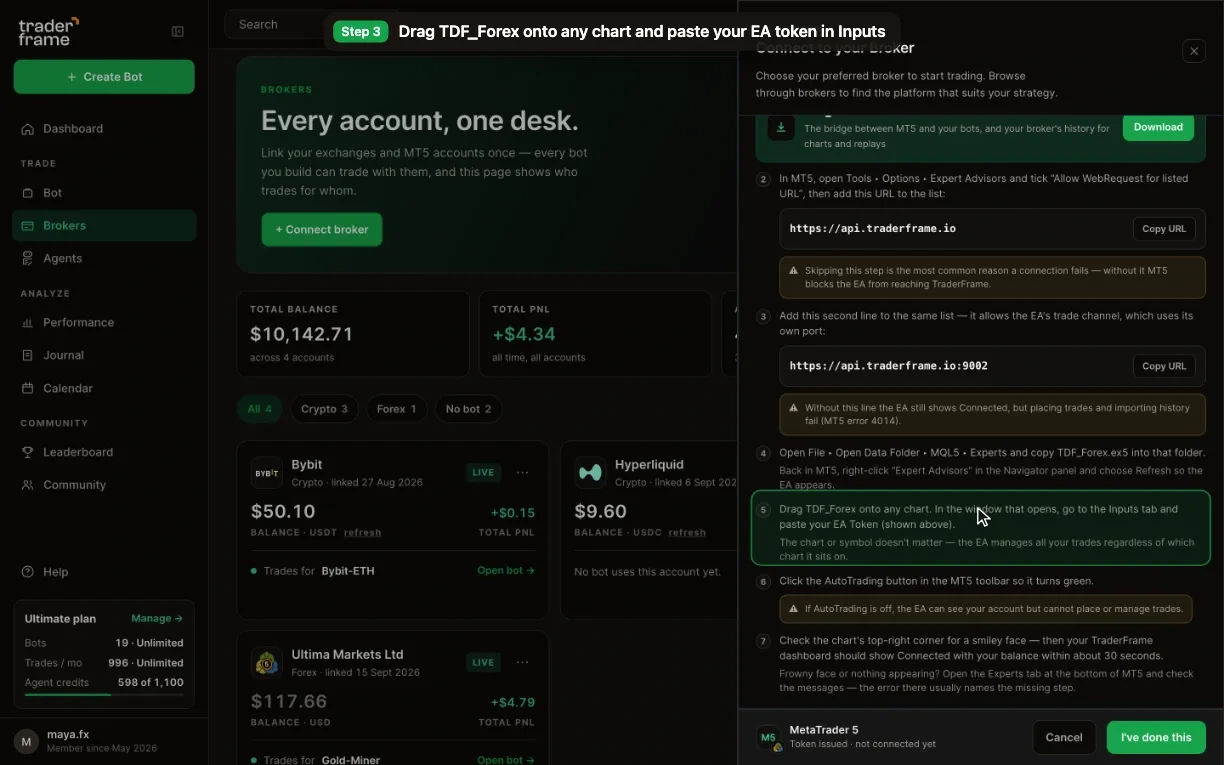Copy URL for api.traderframe.io:9002
The image size is (1224, 765).
(1164, 366)
